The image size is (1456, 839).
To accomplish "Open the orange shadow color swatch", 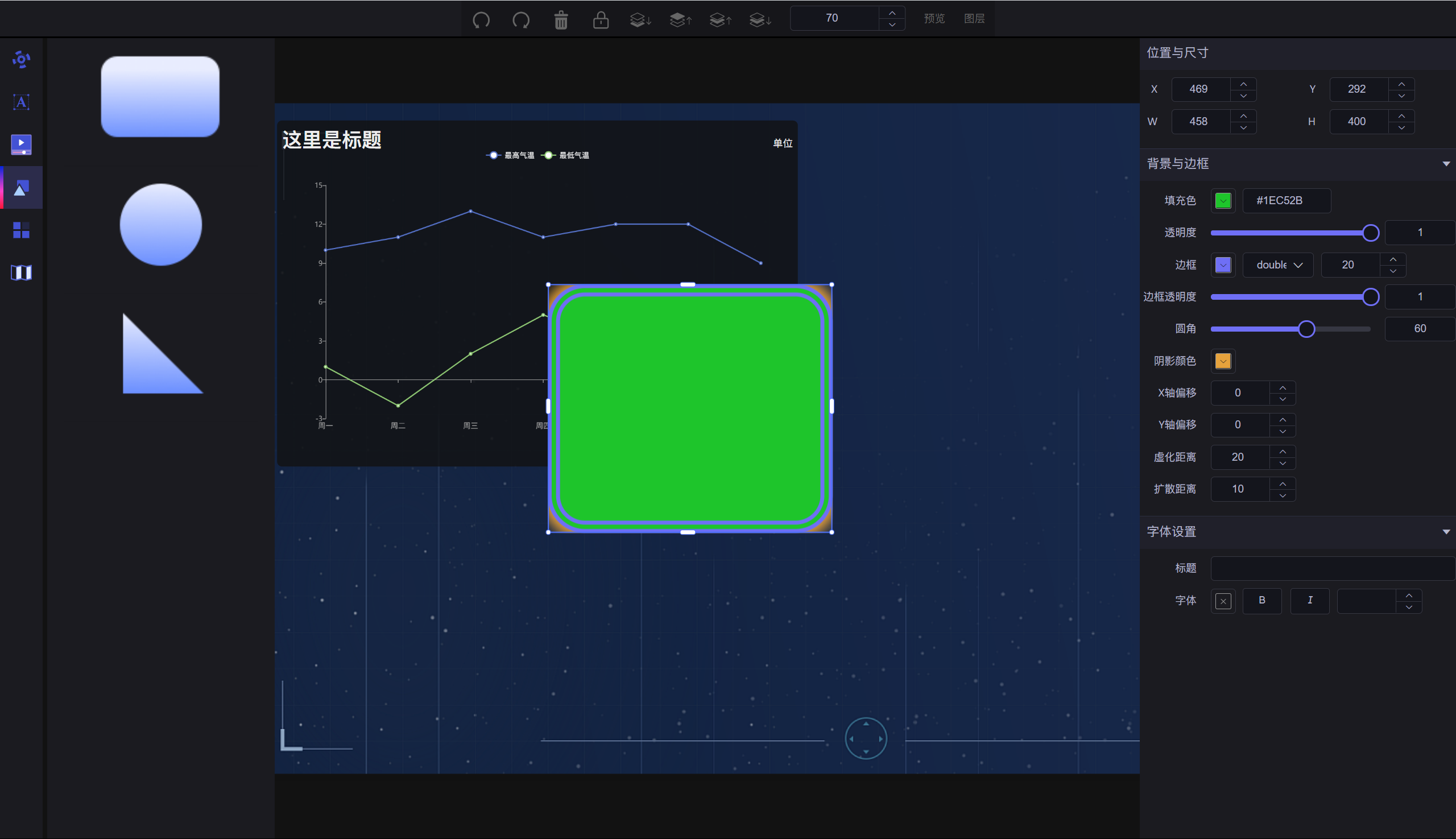I will [x=1223, y=361].
